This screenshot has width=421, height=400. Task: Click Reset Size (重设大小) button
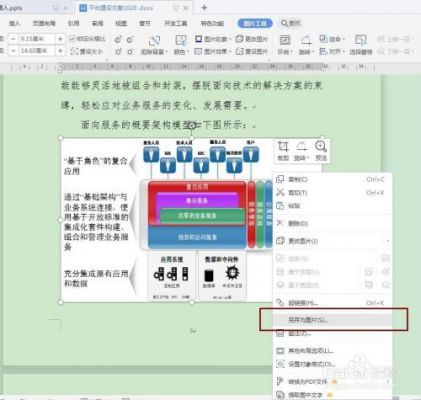tap(87, 51)
